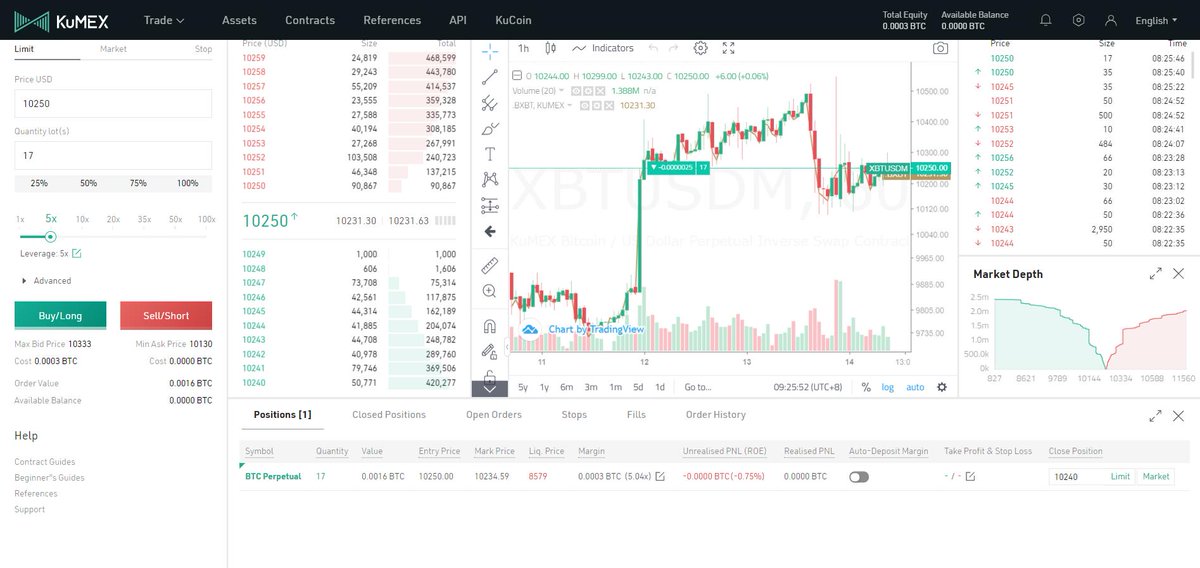Edit margin for BTC Perpetual position
Image resolution: width=1200 pixels, height=568 pixels.
pos(660,477)
